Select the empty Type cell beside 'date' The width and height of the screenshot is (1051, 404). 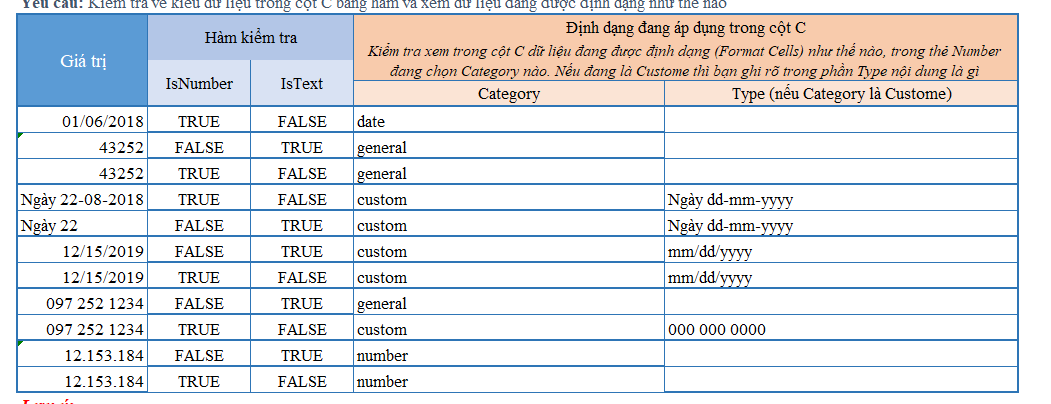click(841, 121)
